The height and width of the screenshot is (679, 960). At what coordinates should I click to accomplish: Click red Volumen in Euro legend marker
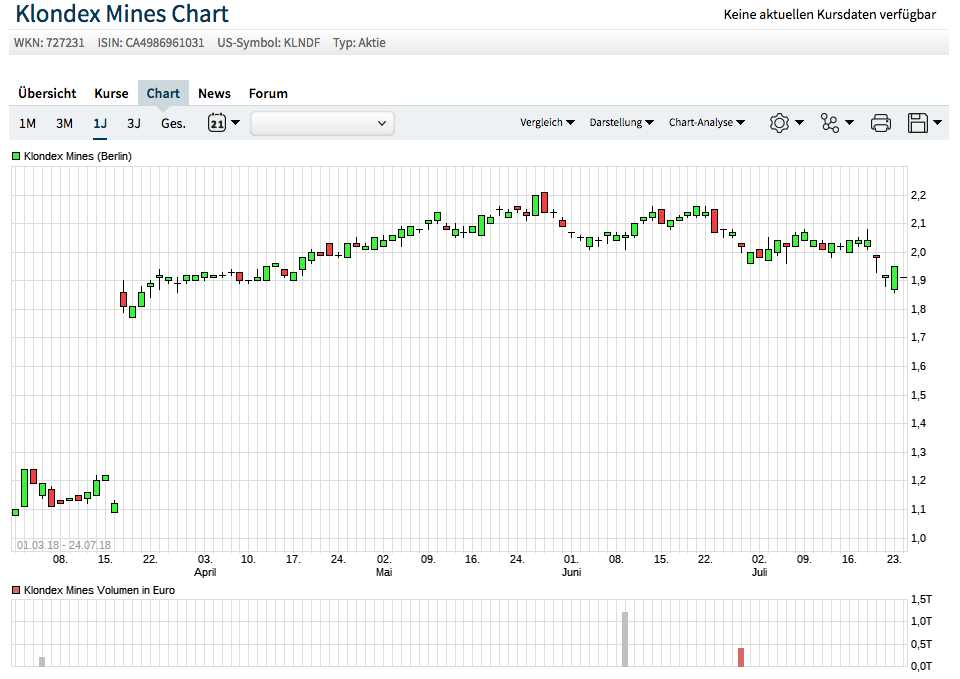click(x=16, y=591)
